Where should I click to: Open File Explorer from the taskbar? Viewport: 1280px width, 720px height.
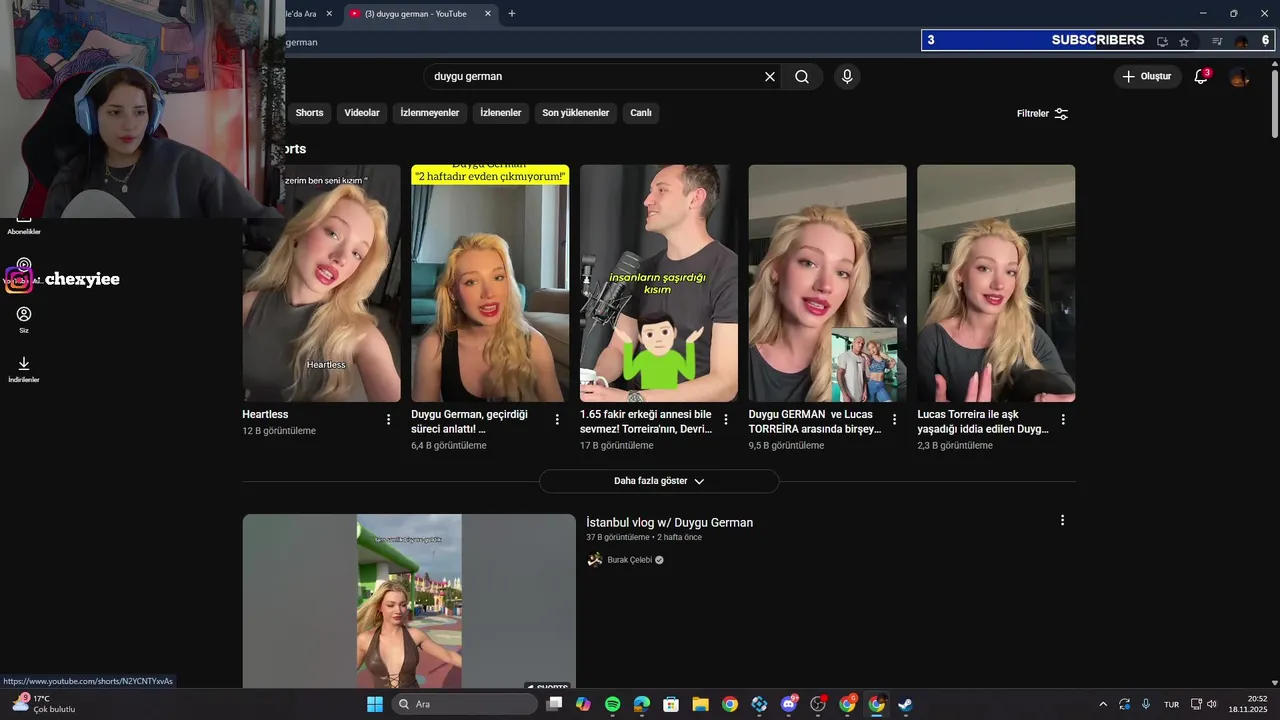coord(700,704)
